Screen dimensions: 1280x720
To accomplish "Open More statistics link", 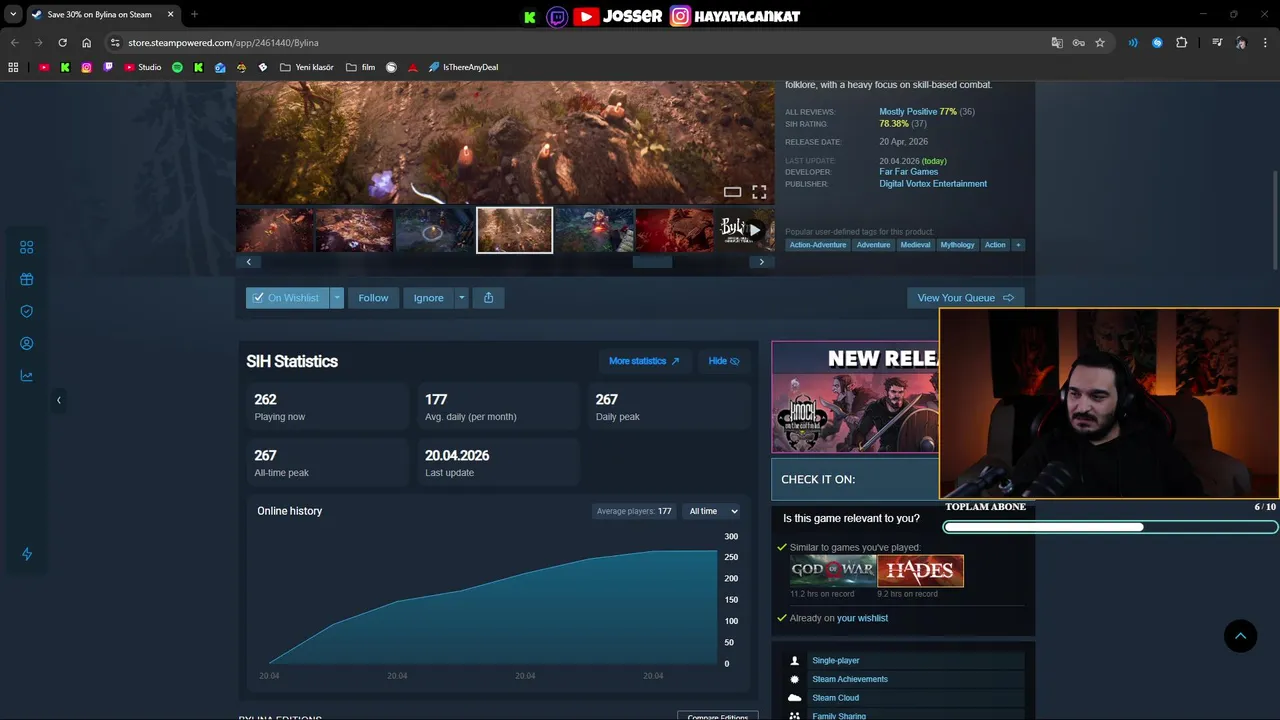I will (x=644, y=361).
